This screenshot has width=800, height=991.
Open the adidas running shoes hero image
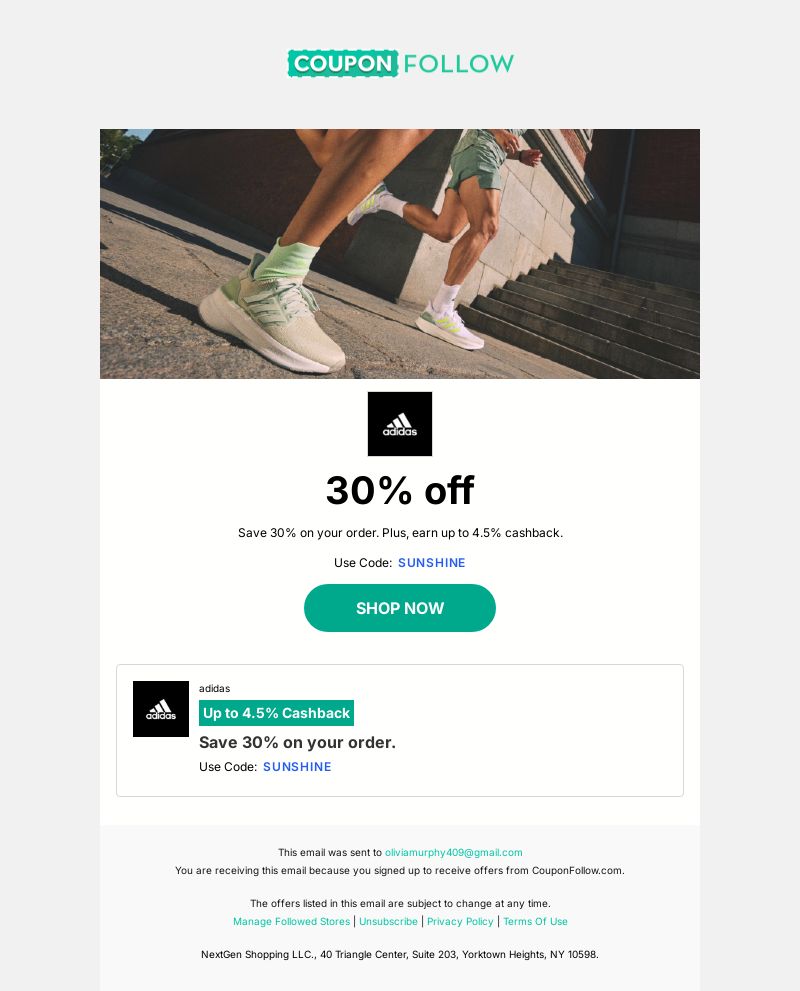pos(400,253)
